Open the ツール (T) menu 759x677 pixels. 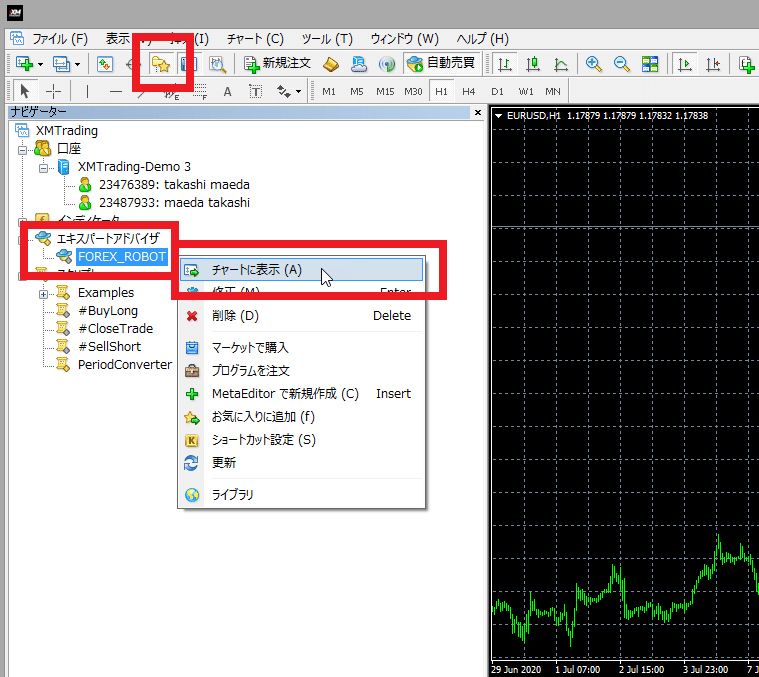[x=327, y=39]
